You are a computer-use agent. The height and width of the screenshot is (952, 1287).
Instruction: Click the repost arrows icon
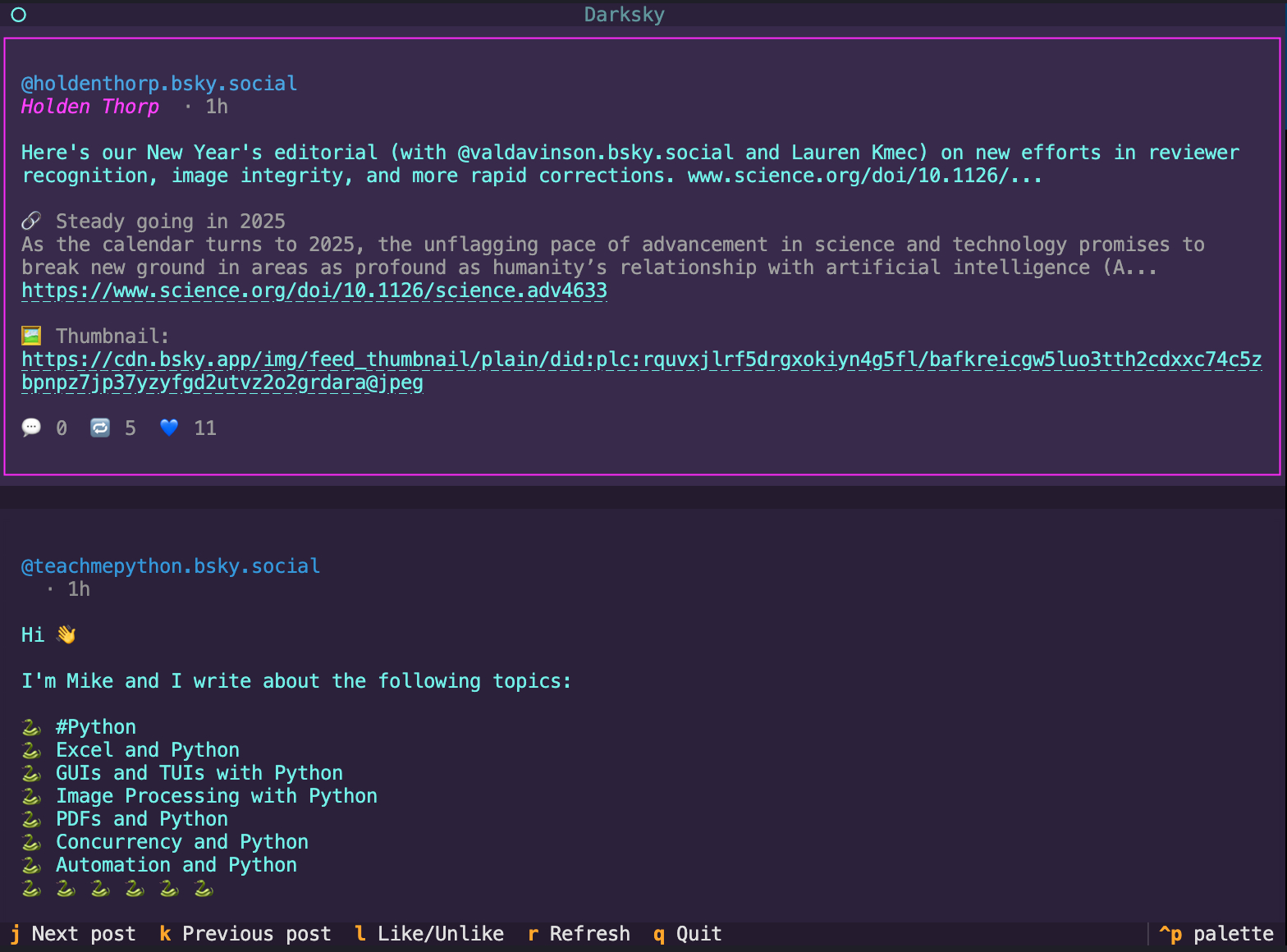click(x=100, y=428)
